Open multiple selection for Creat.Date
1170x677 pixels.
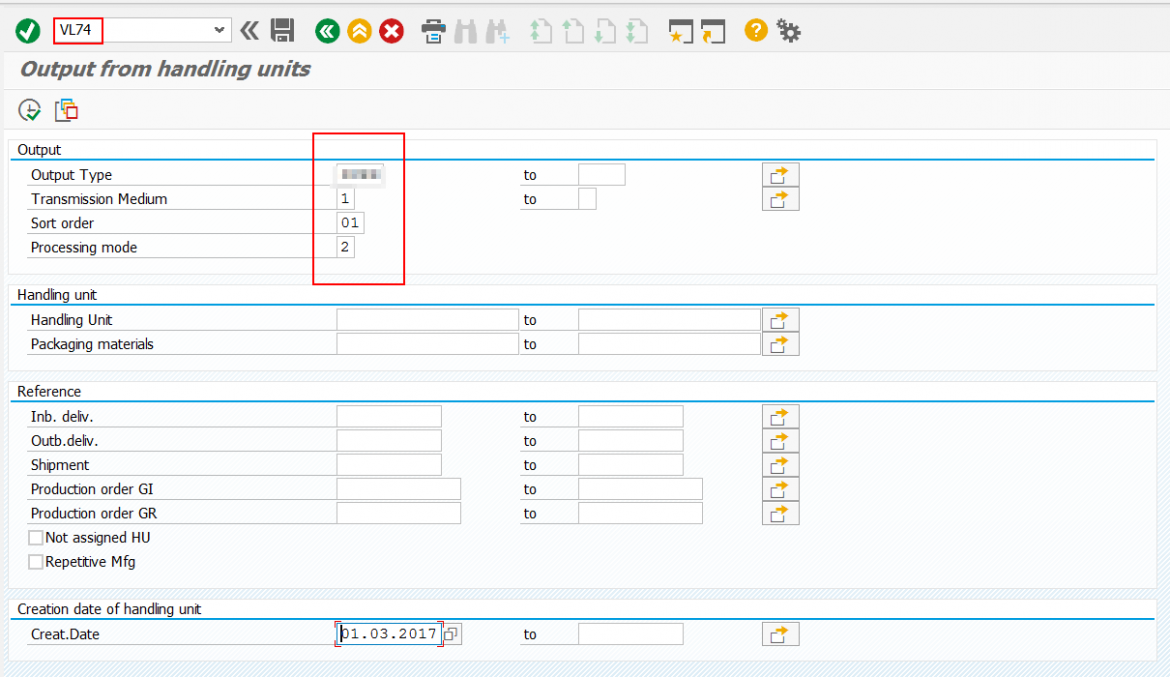coord(780,634)
